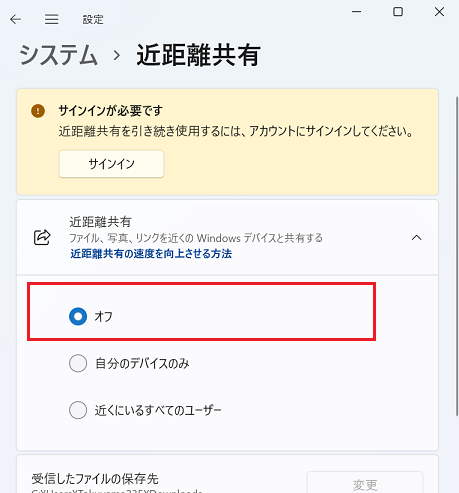Navigate to システム breadcrumb
This screenshot has width=459, height=493.
[58, 55]
